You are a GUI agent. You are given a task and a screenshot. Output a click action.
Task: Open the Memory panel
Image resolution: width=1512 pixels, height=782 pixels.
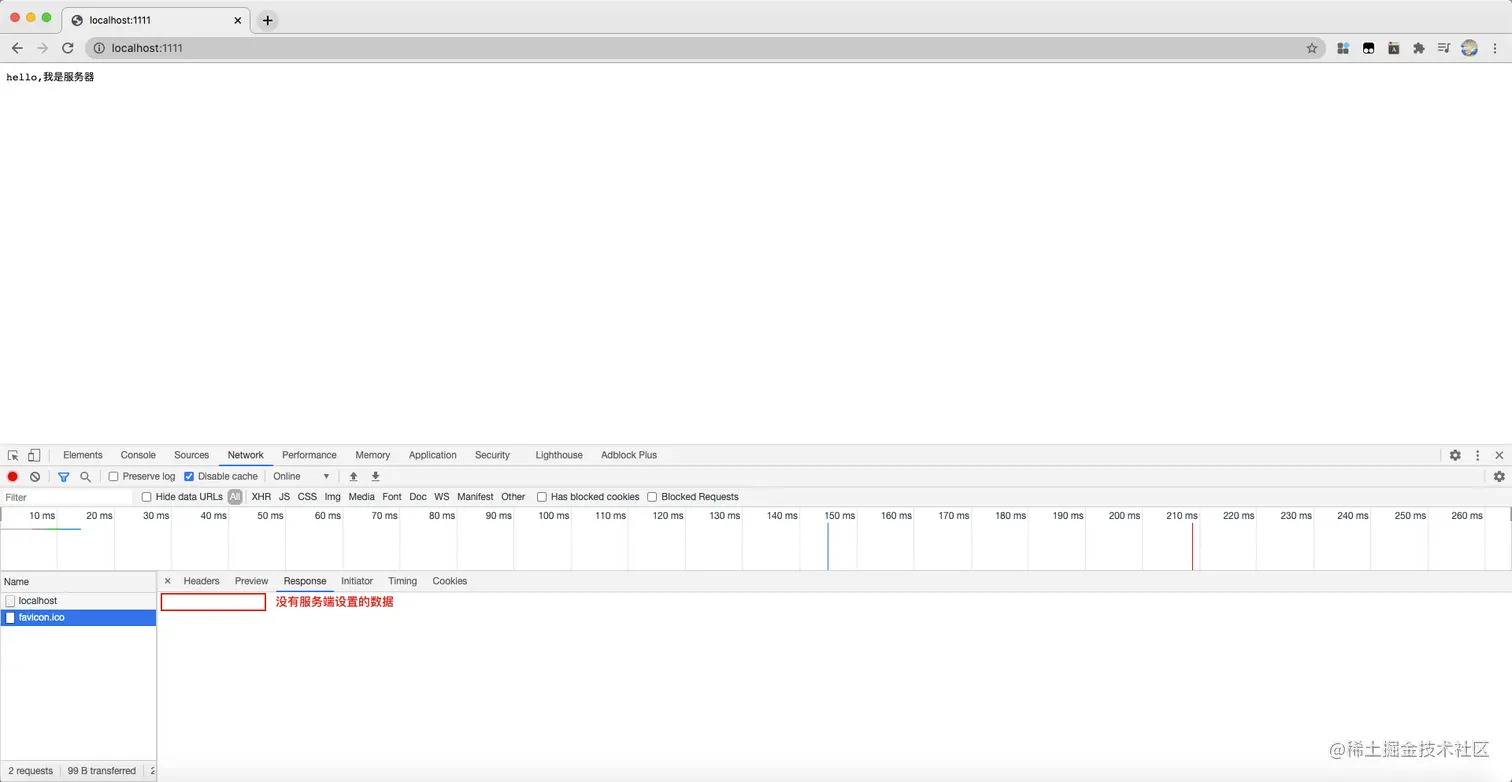click(372, 455)
